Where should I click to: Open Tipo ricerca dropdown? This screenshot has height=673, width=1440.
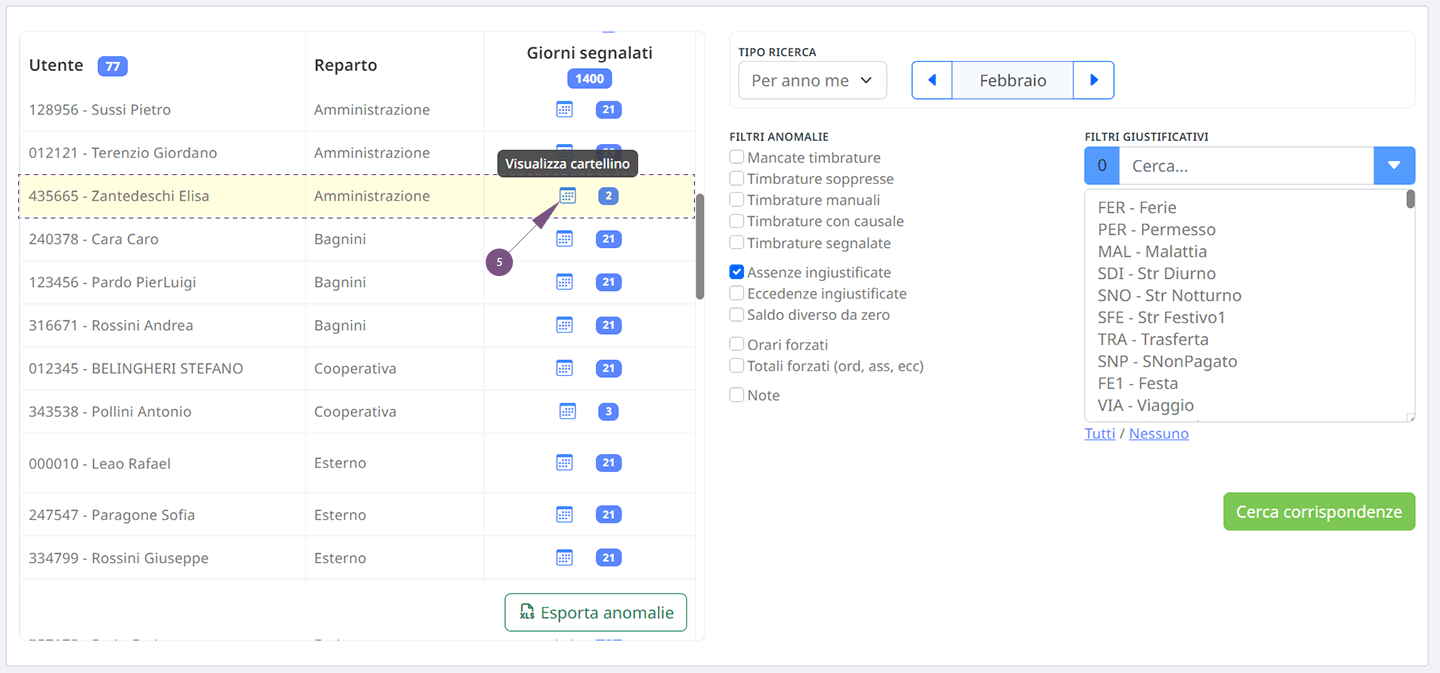tap(812, 80)
